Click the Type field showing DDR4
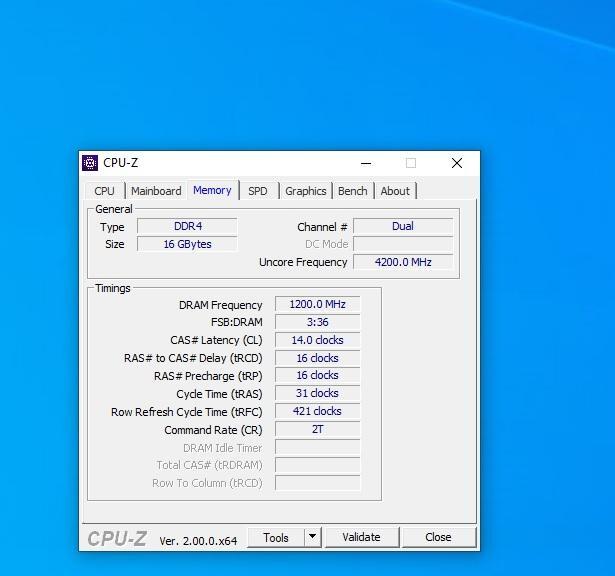Screen dimensions: 615x576 click(187, 226)
